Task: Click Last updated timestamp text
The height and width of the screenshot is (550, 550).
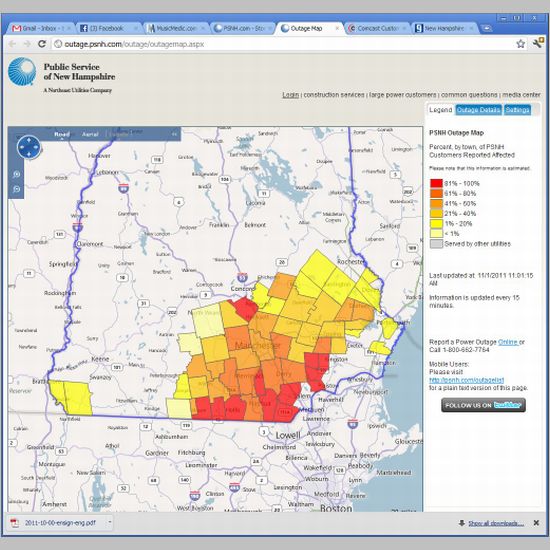Action: coord(481,279)
